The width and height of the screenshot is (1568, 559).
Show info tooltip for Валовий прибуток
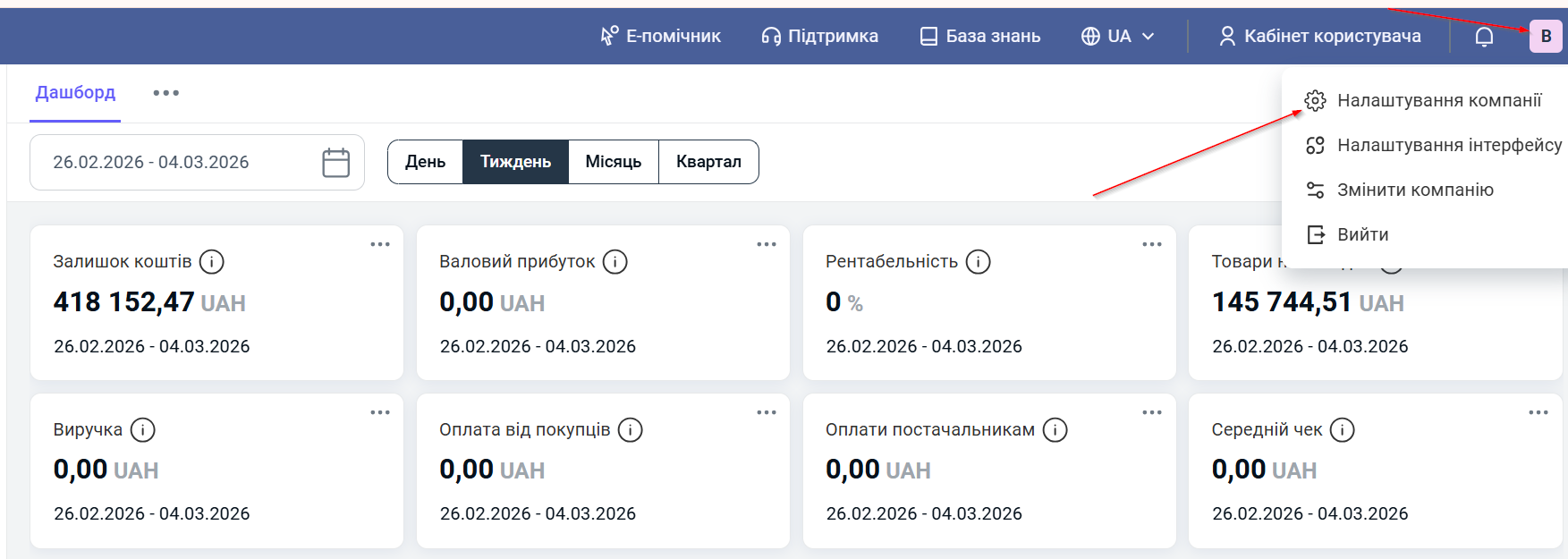click(614, 262)
